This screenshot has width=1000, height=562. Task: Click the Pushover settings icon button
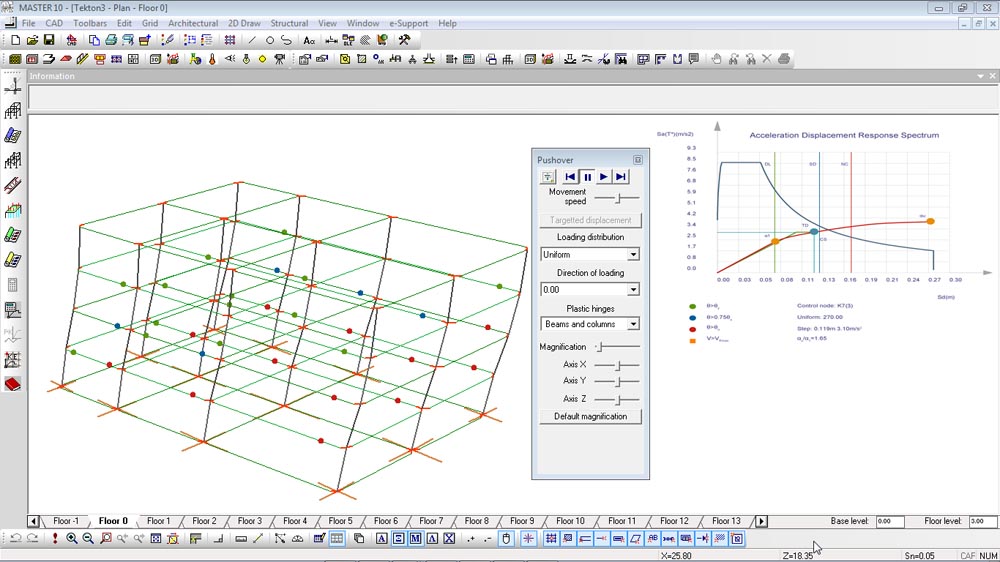(x=548, y=177)
